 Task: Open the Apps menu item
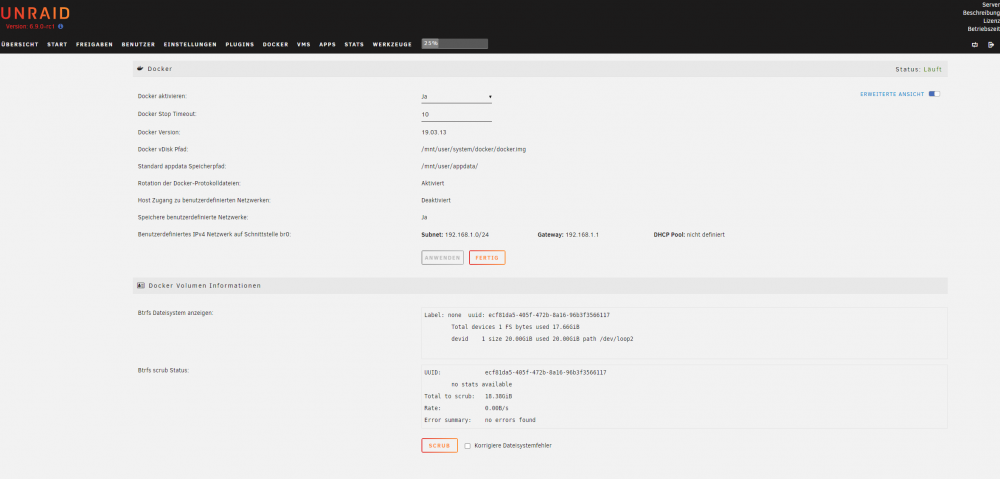coord(327,45)
